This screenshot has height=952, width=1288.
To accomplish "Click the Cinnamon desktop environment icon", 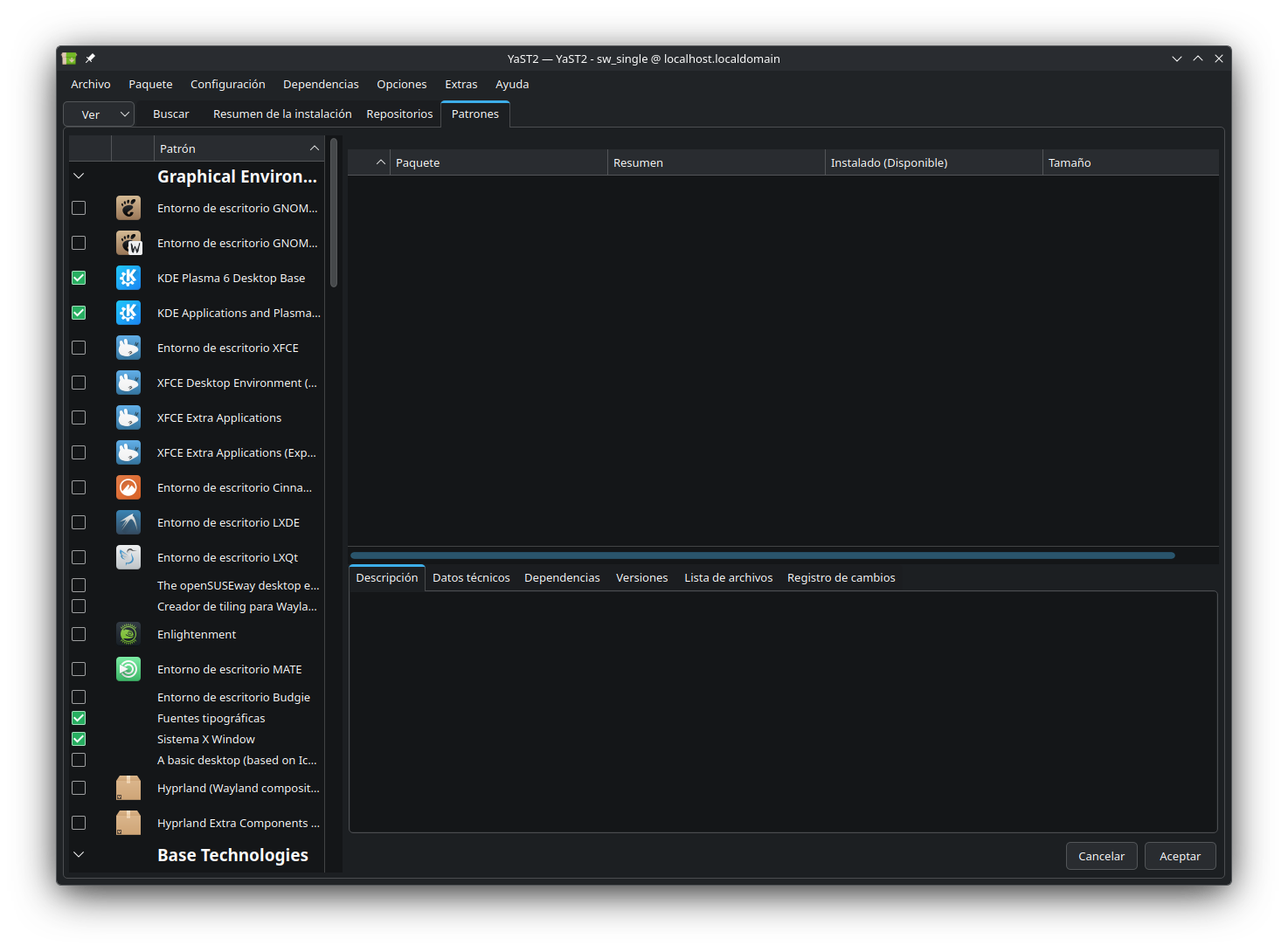I will 128,487.
